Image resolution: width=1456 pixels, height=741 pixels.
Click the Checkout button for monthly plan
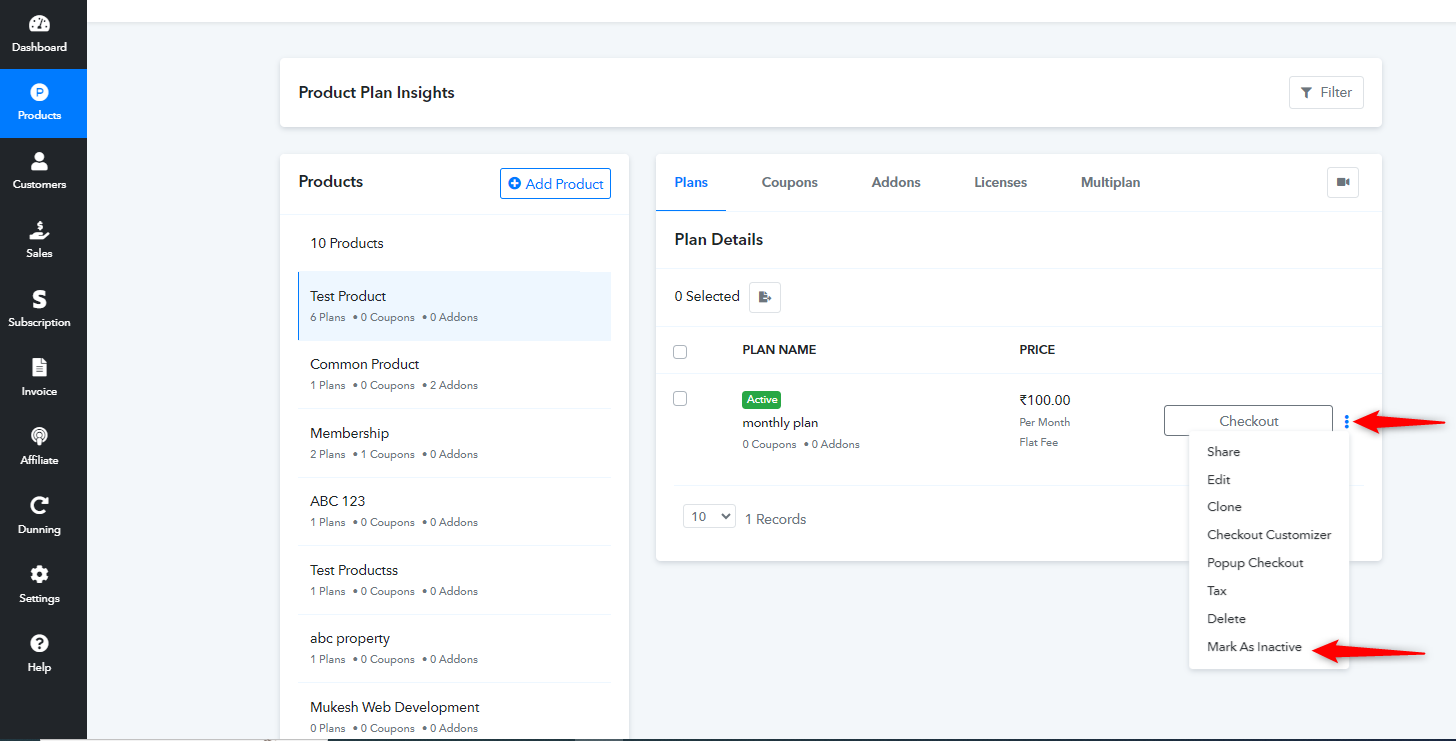coord(1248,421)
